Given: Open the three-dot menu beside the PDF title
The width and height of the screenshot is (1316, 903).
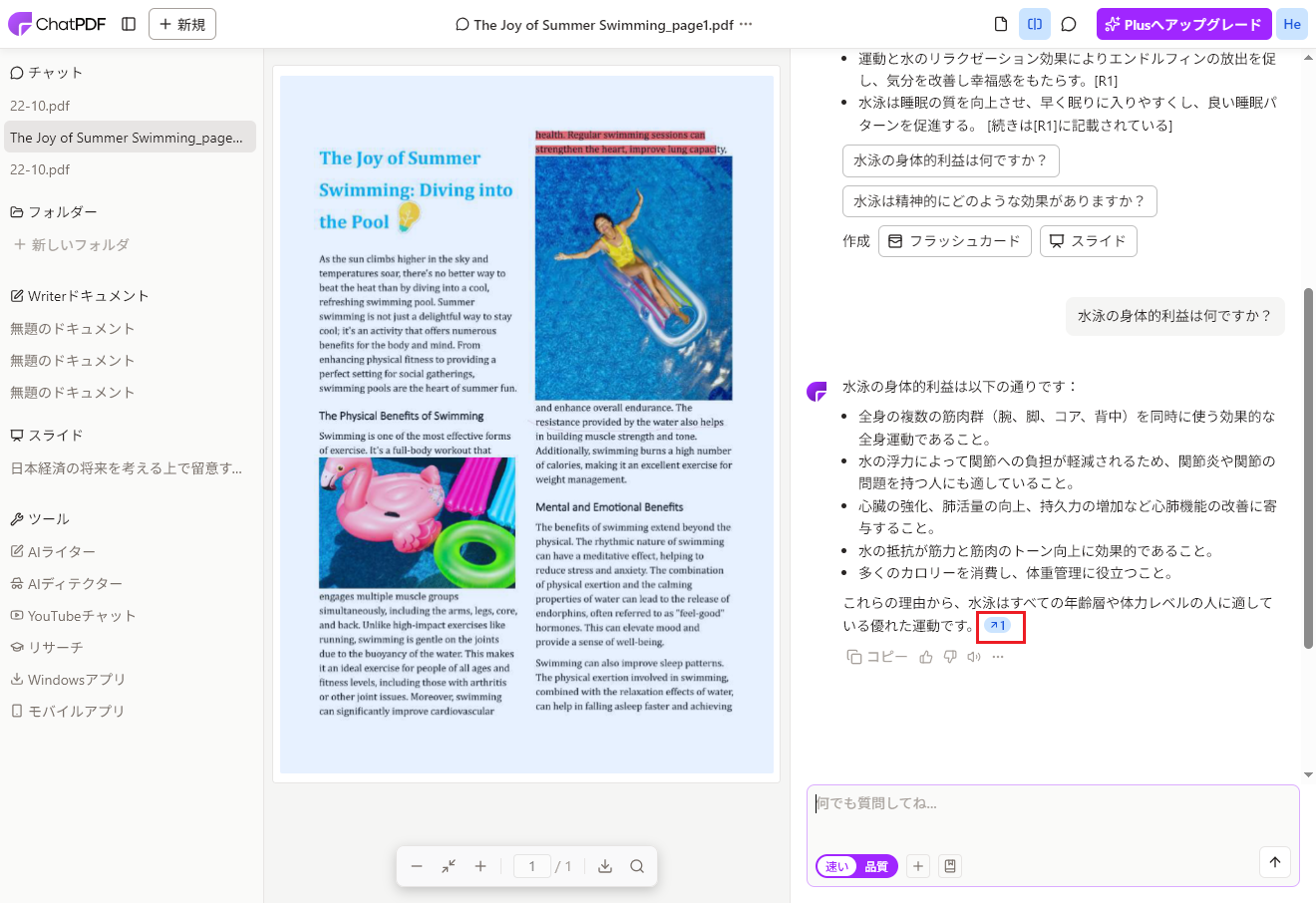Looking at the screenshot, I should pyautogui.click(x=746, y=24).
